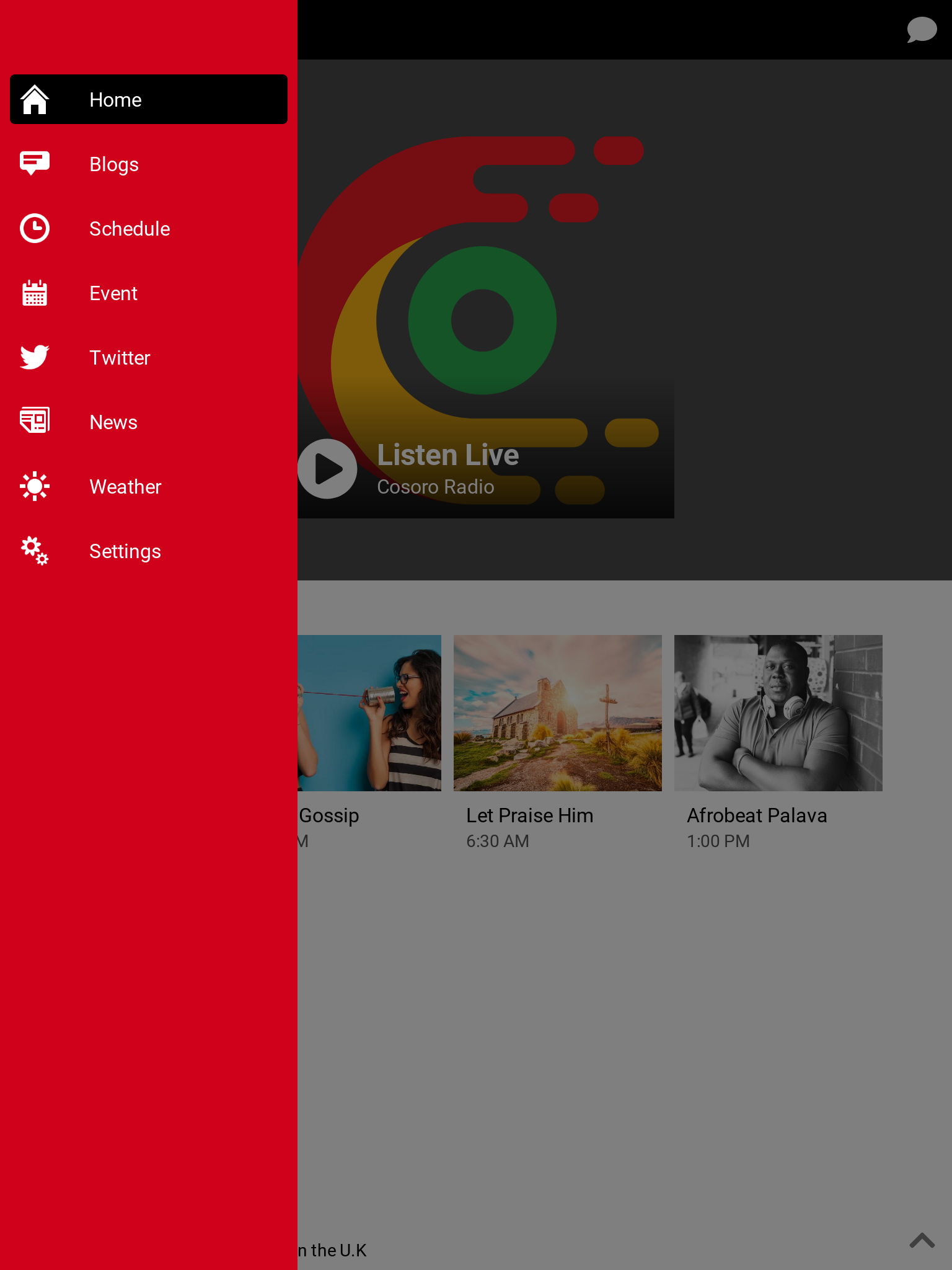The width and height of the screenshot is (952, 1270).
Task: Click the Weather sun icon
Action: [35, 486]
